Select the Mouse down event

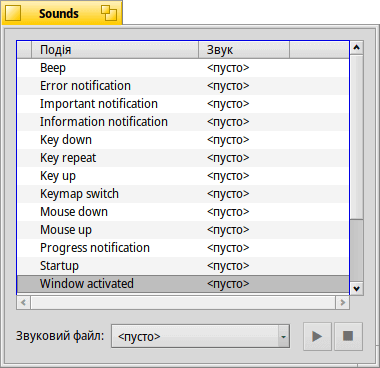(183, 212)
